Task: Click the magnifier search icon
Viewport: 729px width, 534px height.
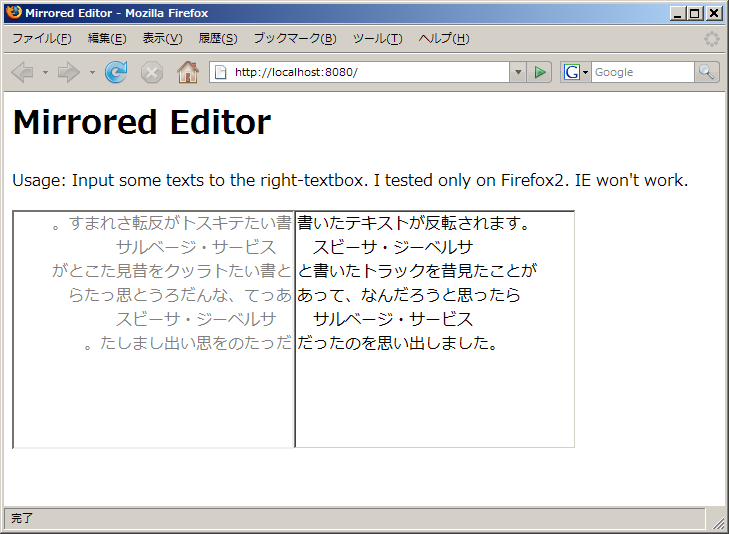Action: pyautogui.click(x=707, y=73)
